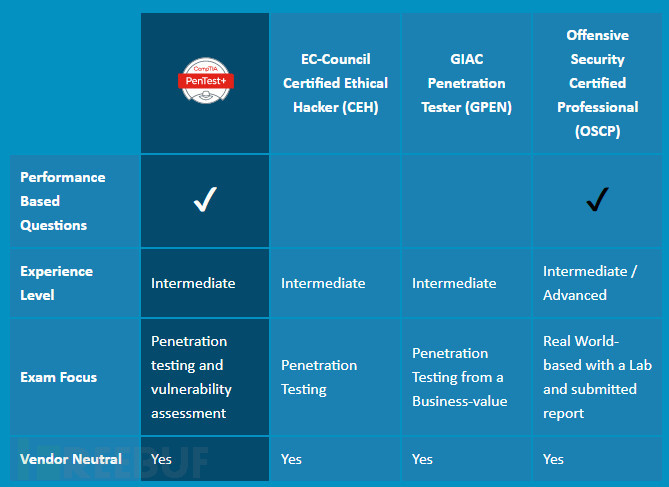Select Yes in the OSCP Vendor Neutral cell
This screenshot has width=669, height=487.
pyautogui.click(x=553, y=459)
